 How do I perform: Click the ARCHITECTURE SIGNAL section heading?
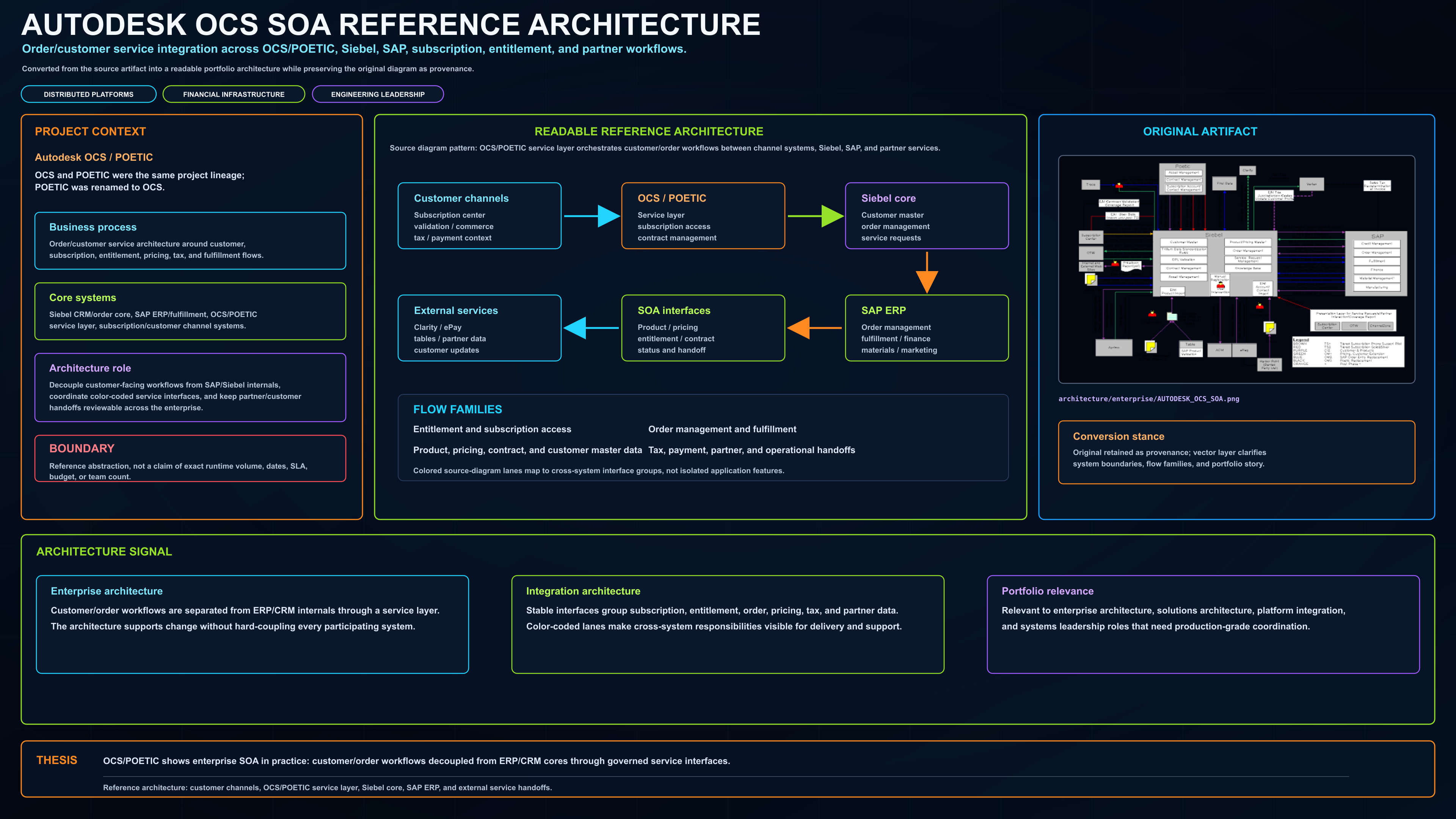click(104, 552)
